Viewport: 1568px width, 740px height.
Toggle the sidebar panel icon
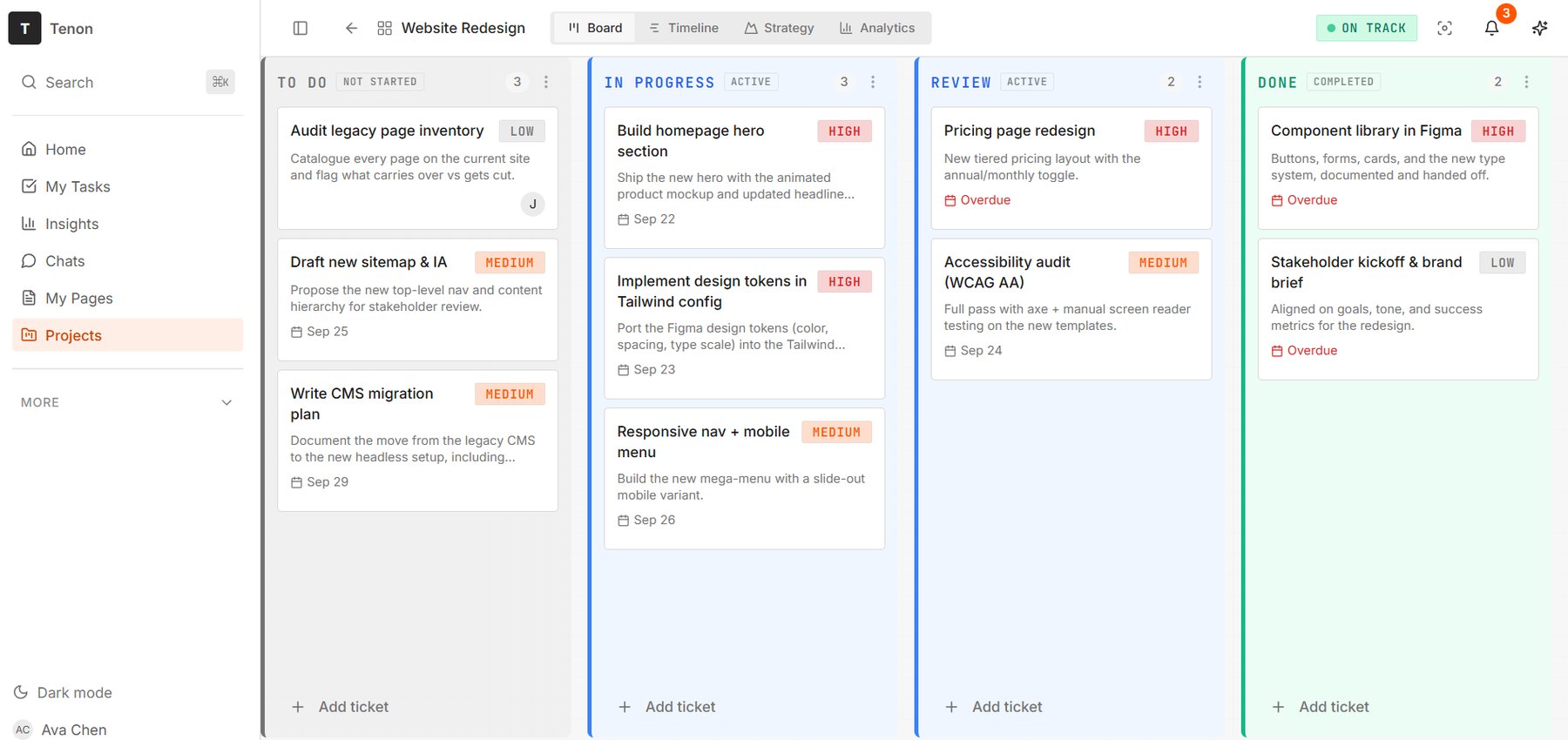coord(301,28)
